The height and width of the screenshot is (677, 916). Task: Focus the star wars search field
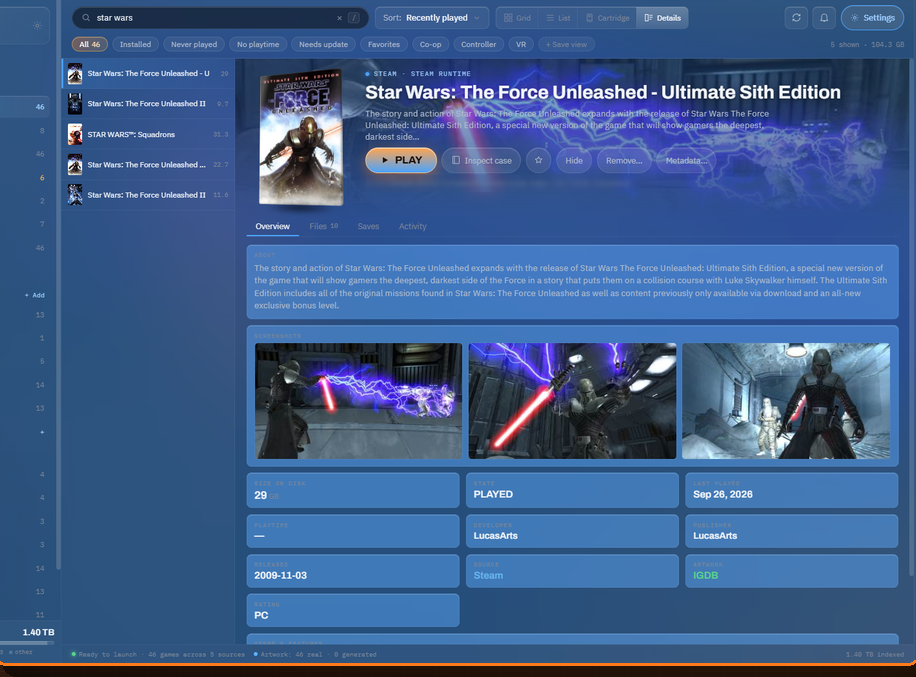pyautogui.click(x=220, y=18)
